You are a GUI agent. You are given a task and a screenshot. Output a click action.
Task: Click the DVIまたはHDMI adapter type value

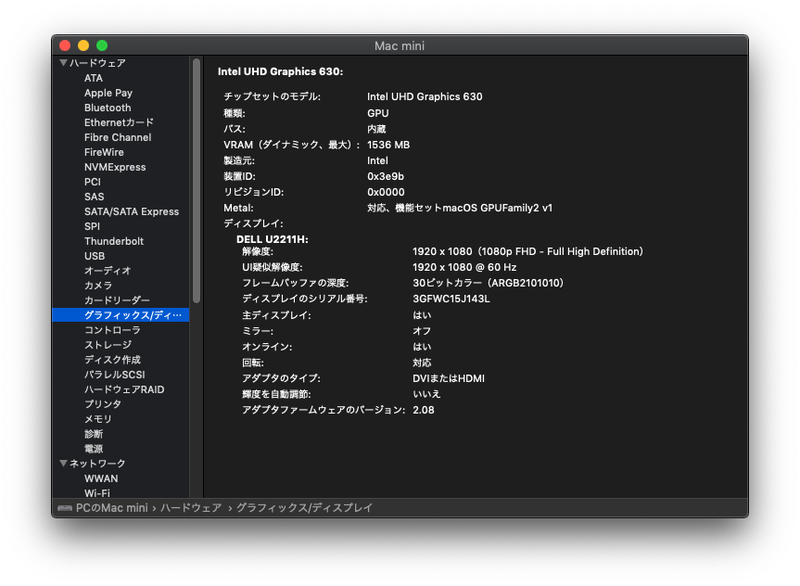point(448,378)
